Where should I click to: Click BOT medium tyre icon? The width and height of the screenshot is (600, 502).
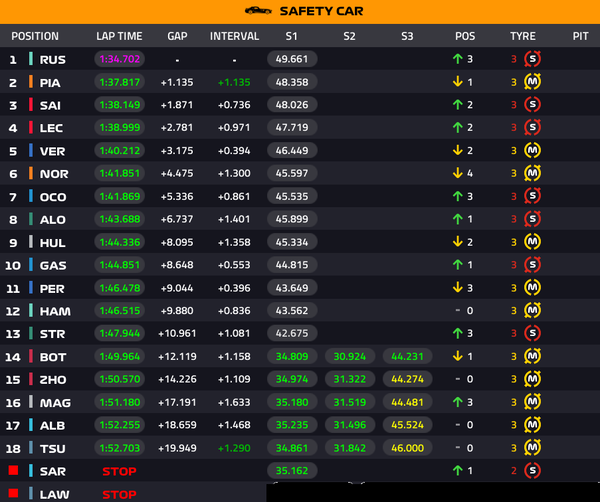(x=532, y=356)
